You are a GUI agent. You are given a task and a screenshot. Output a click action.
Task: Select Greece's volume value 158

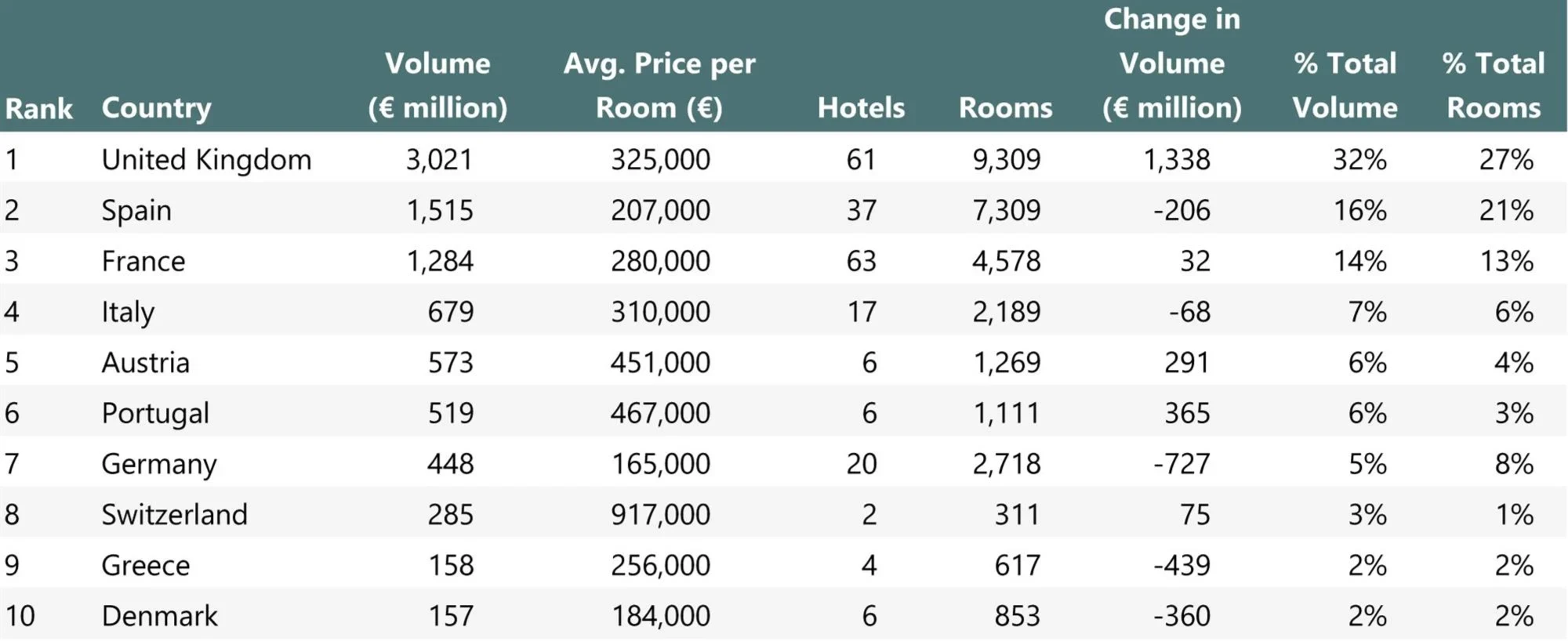(x=451, y=566)
